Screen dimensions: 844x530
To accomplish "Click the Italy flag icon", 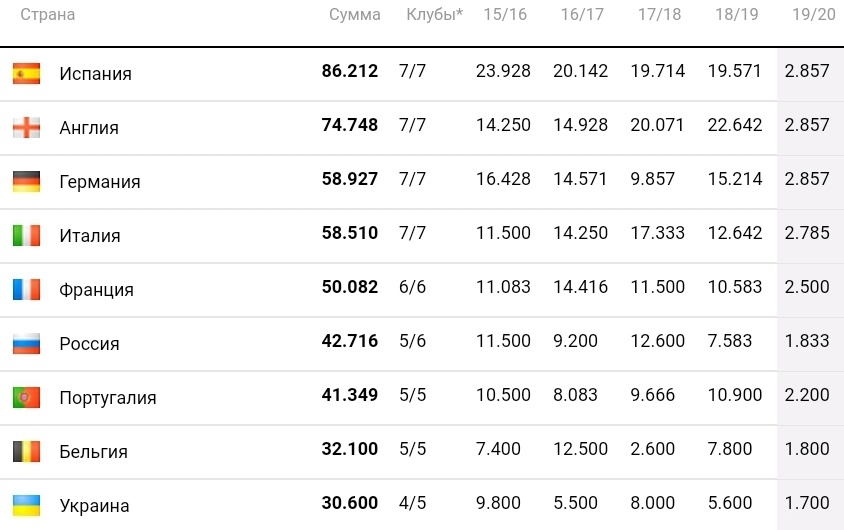I will coord(26,235).
